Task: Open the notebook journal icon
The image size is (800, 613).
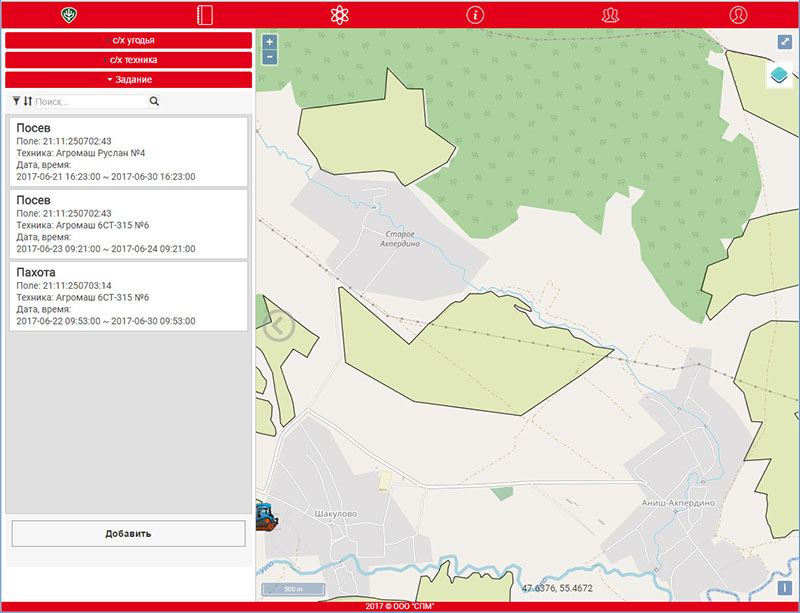Action: coord(205,15)
